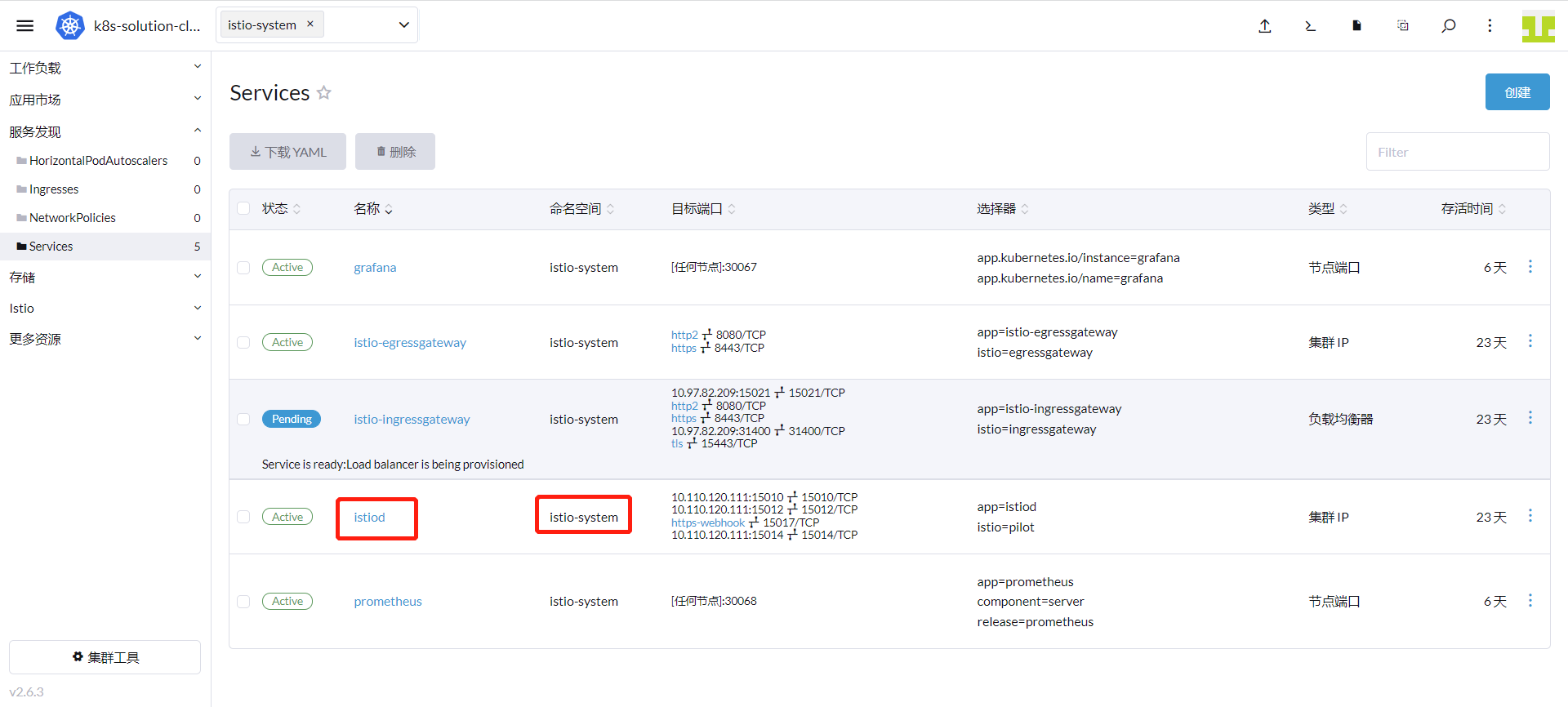Click tls port link in istio-ingressgateway row

click(x=677, y=443)
